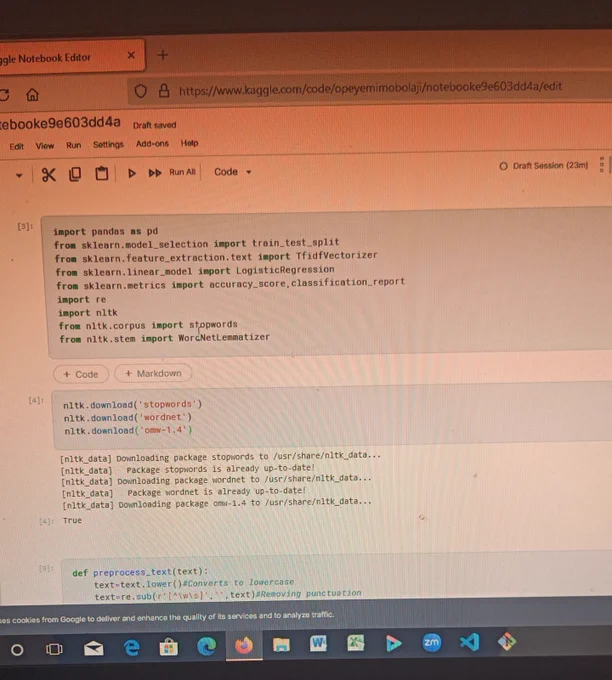Open the Code cell type dropdown
Screen dimensions: 612x680
pos(232,172)
